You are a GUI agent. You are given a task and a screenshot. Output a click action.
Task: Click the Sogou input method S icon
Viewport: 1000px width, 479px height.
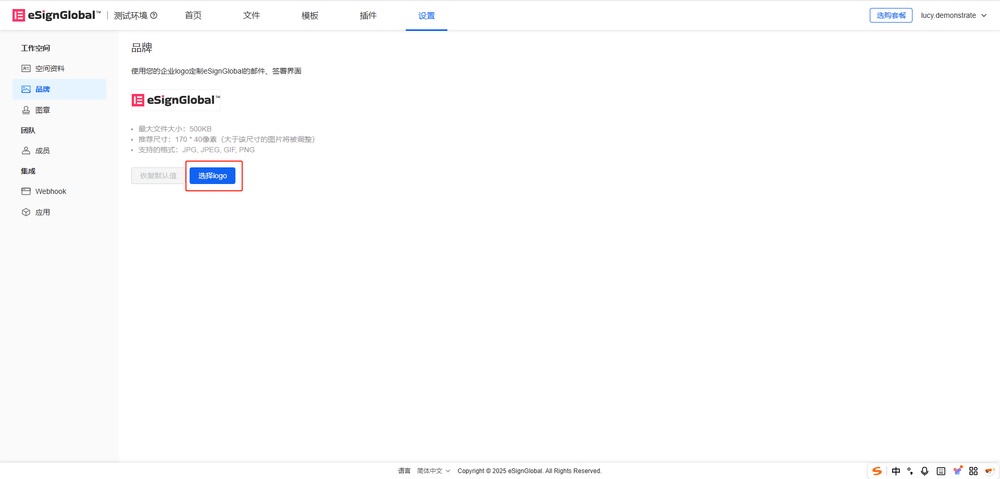(x=877, y=471)
